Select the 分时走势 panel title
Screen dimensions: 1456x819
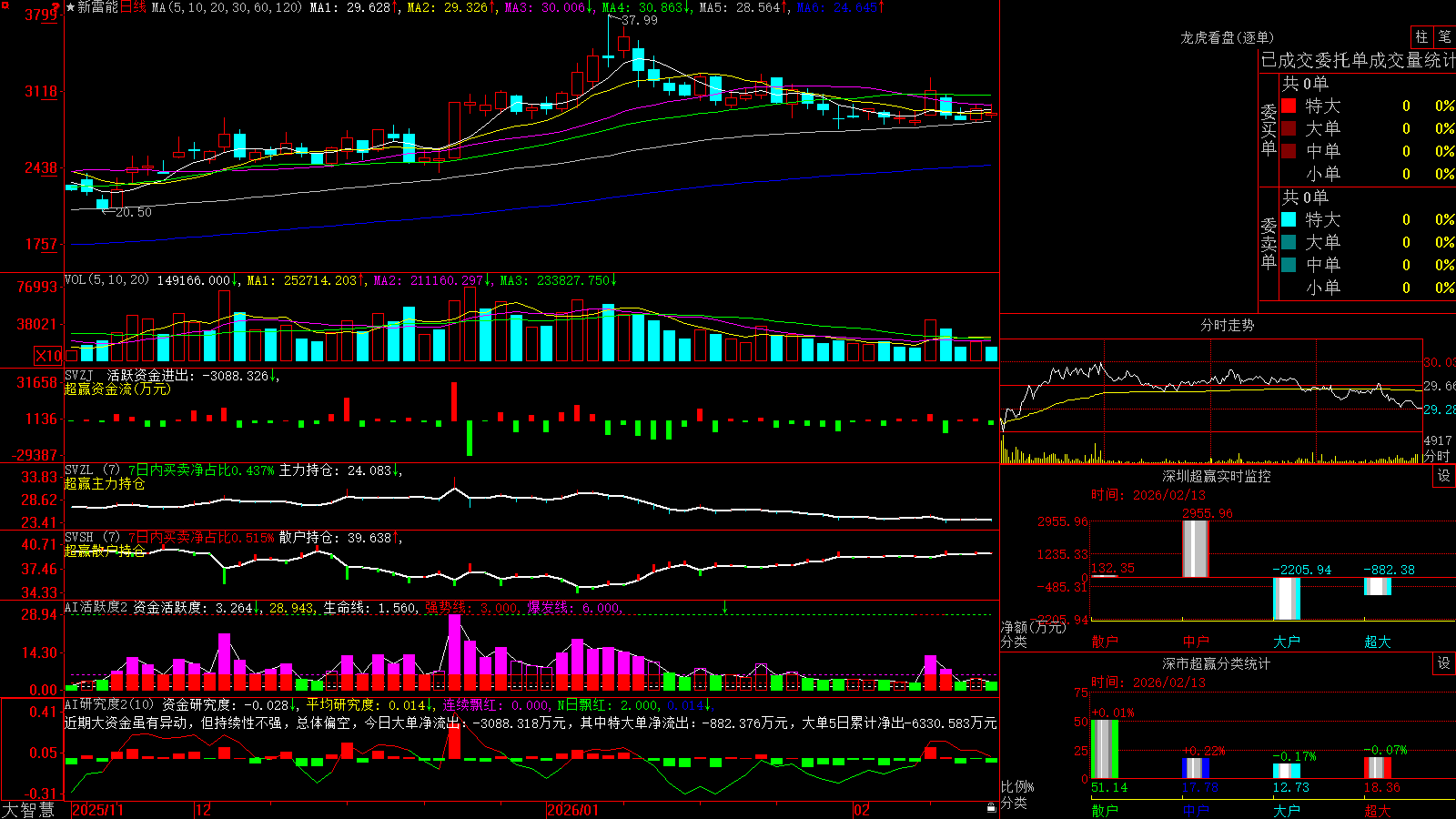(x=1228, y=325)
